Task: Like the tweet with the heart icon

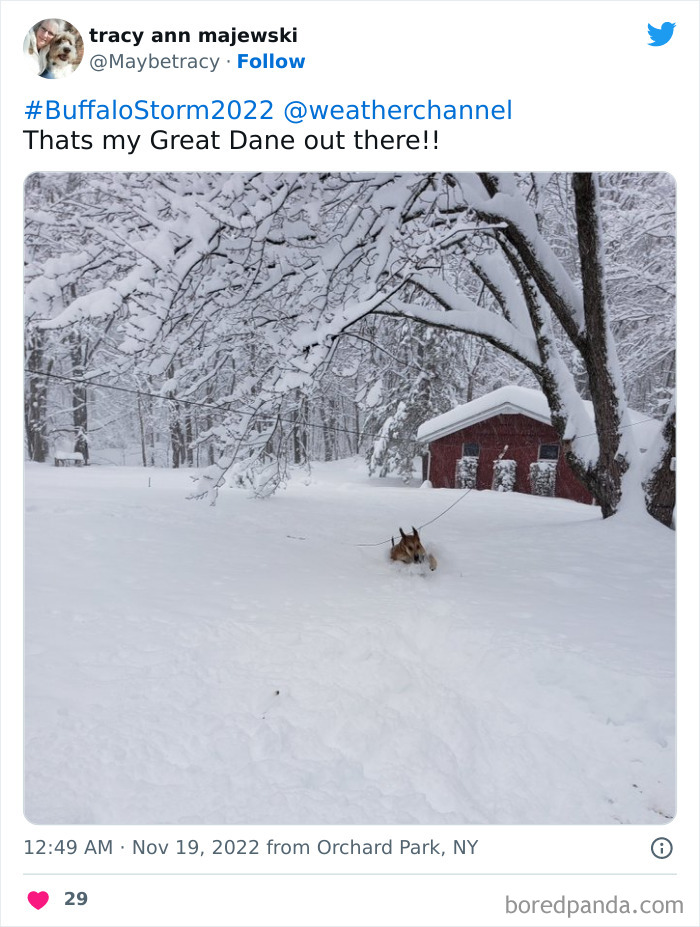Action: coord(38,899)
